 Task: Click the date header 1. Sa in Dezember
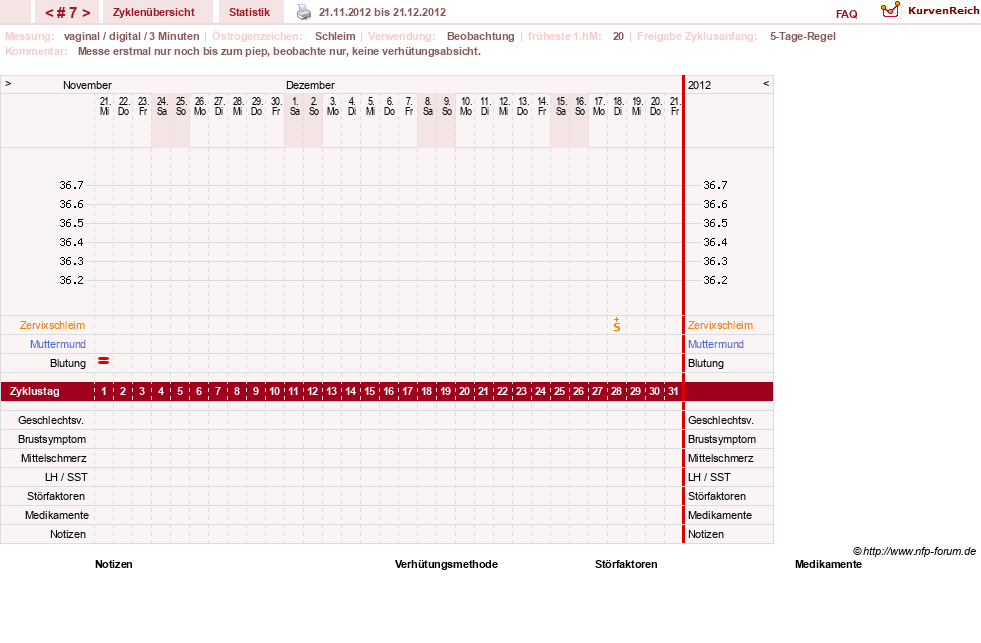[x=295, y=106]
